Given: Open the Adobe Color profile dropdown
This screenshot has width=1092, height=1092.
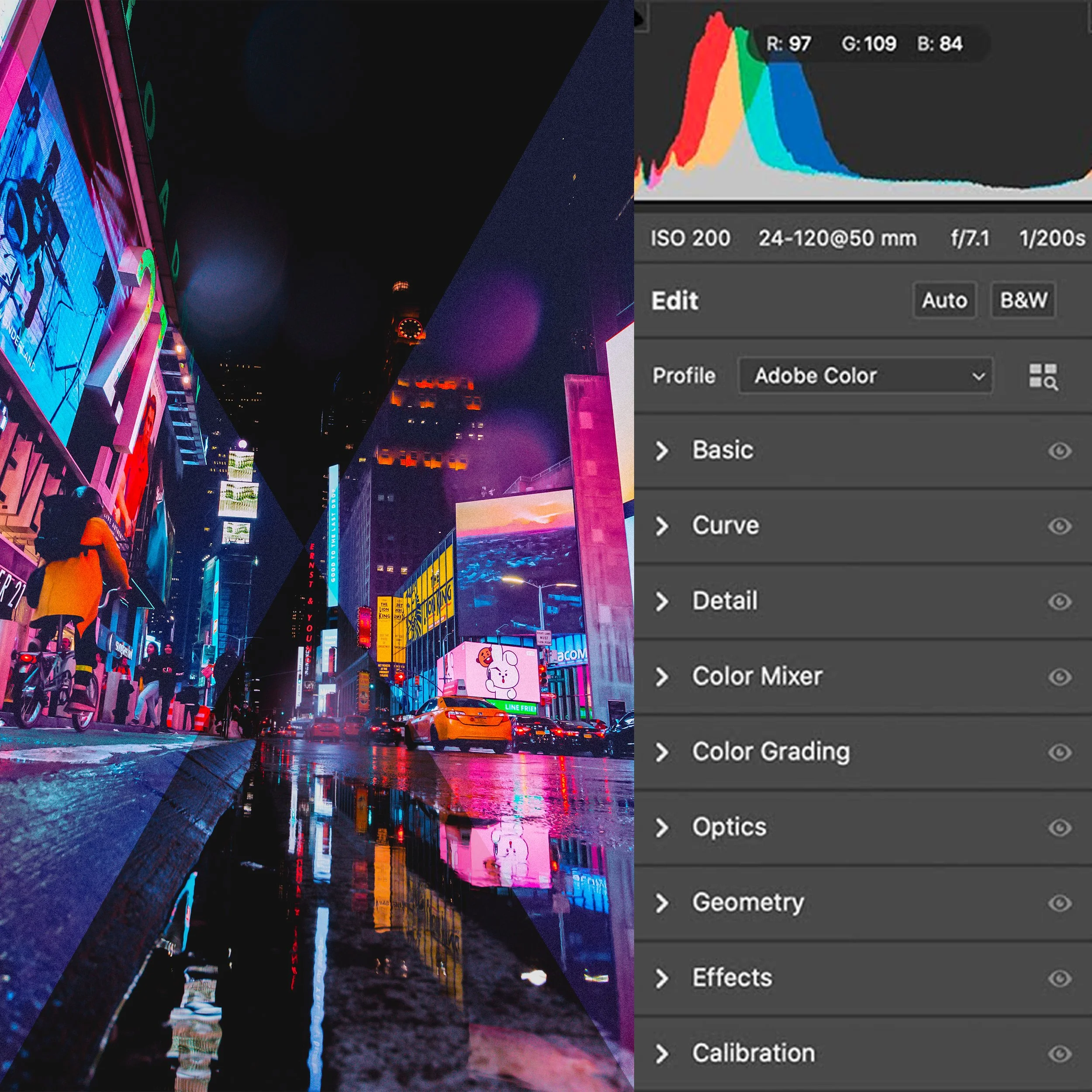Looking at the screenshot, I should pyautogui.click(x=865, y=376).
